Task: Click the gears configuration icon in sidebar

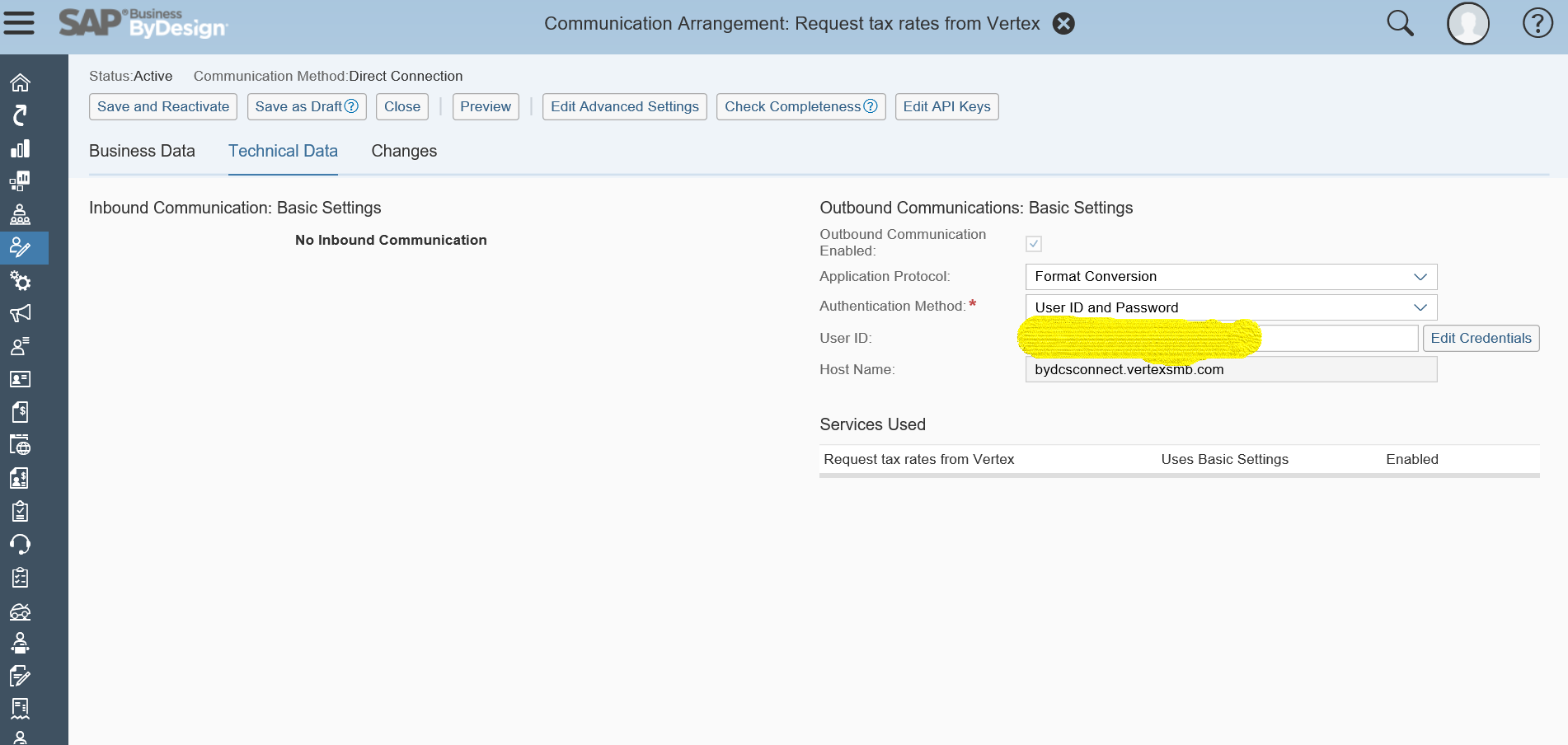Action: point(20,281)
